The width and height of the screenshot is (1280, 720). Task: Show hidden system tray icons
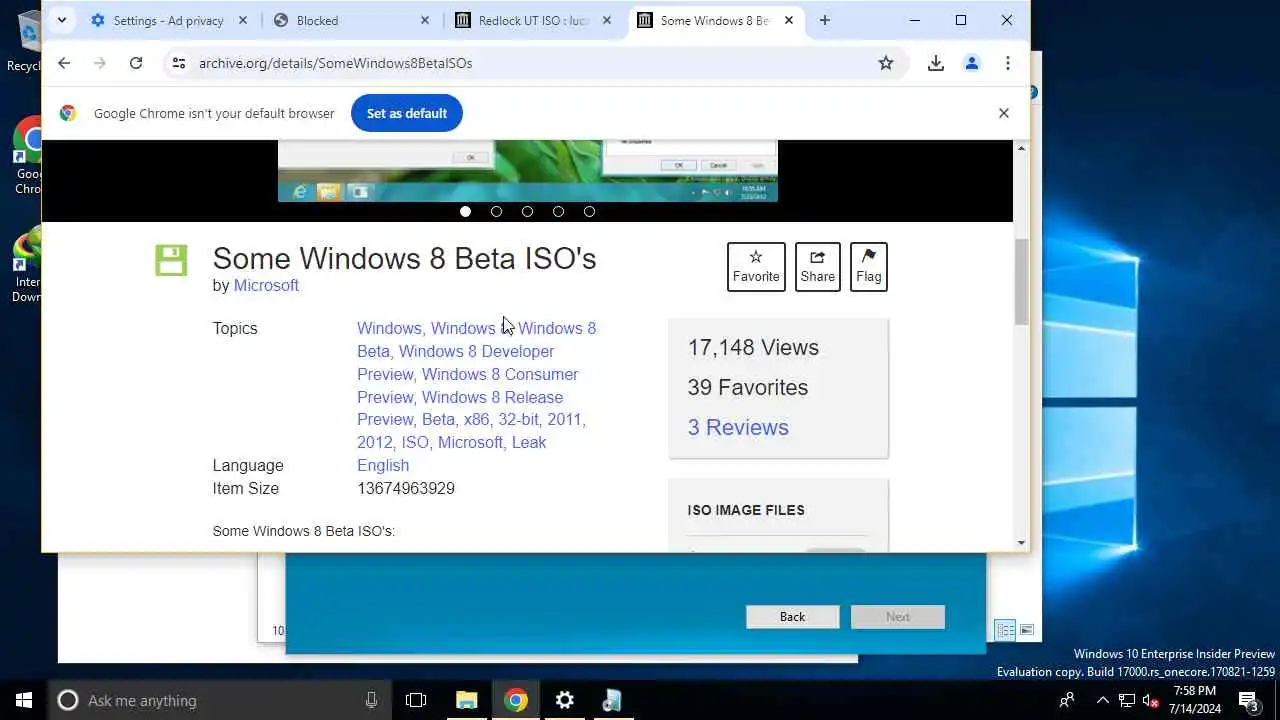[x=1102, y=700]
